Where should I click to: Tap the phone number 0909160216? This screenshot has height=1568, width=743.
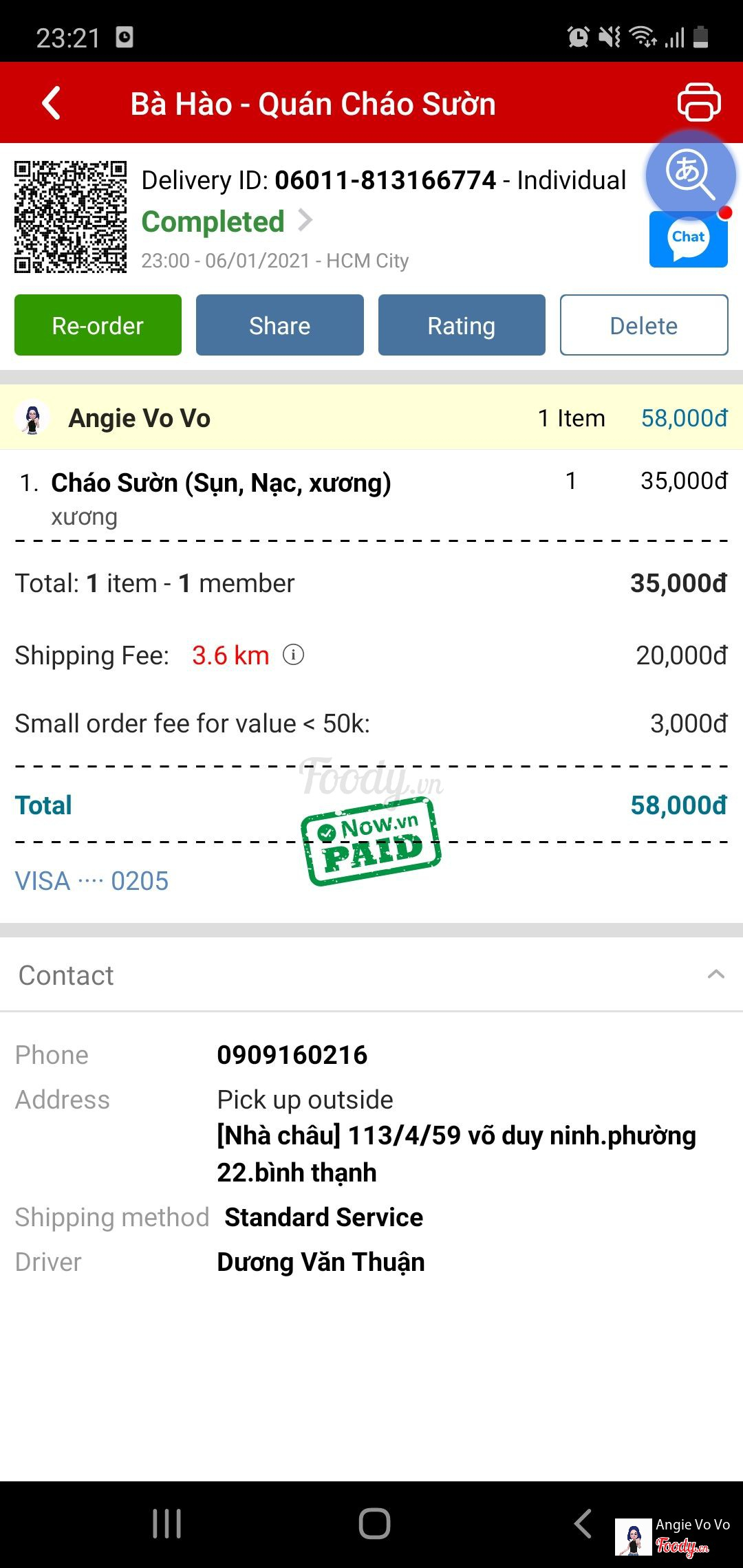click(x=292, y=1055)
